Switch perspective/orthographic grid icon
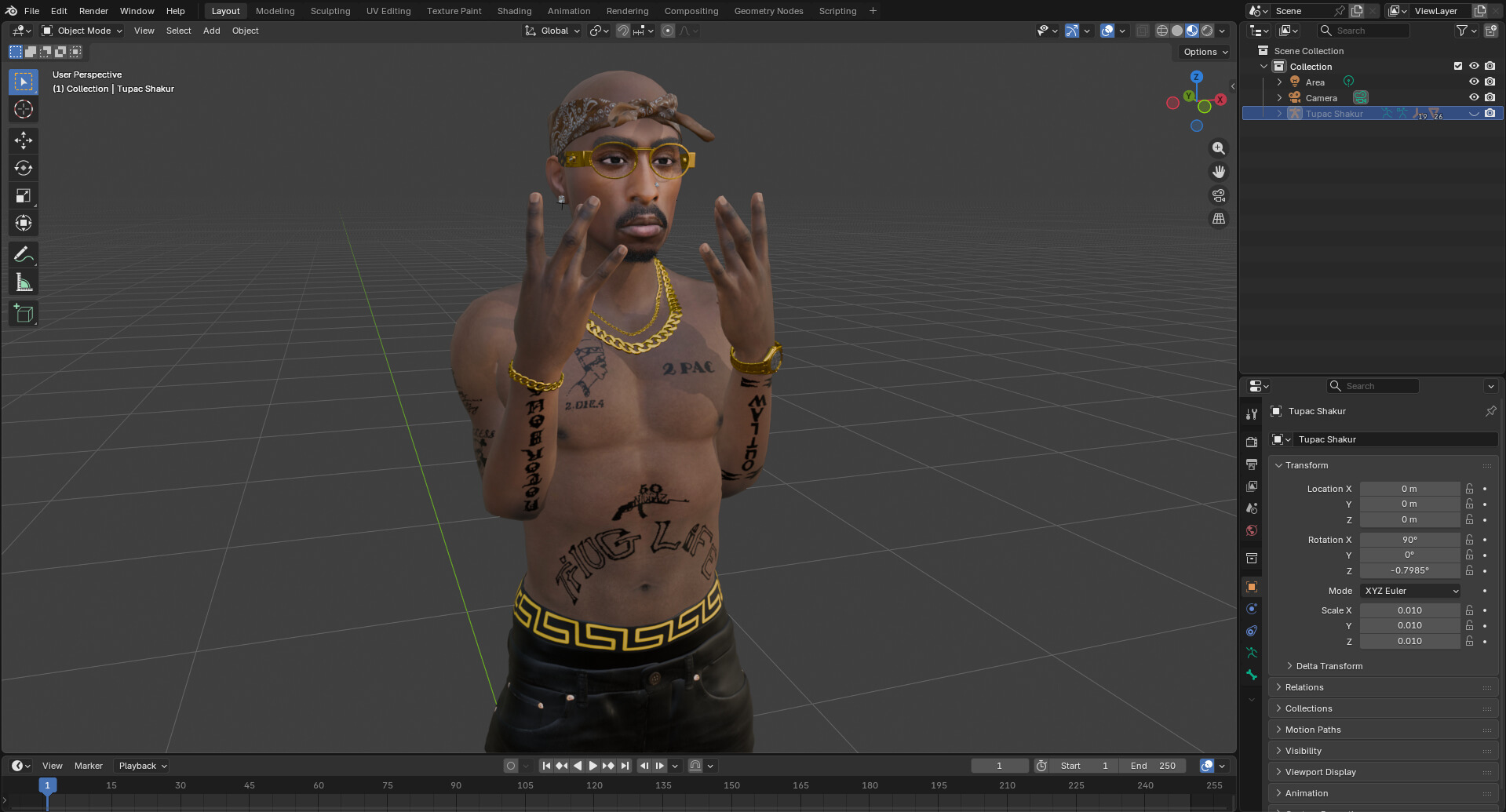 click(x=1219, y=219)
